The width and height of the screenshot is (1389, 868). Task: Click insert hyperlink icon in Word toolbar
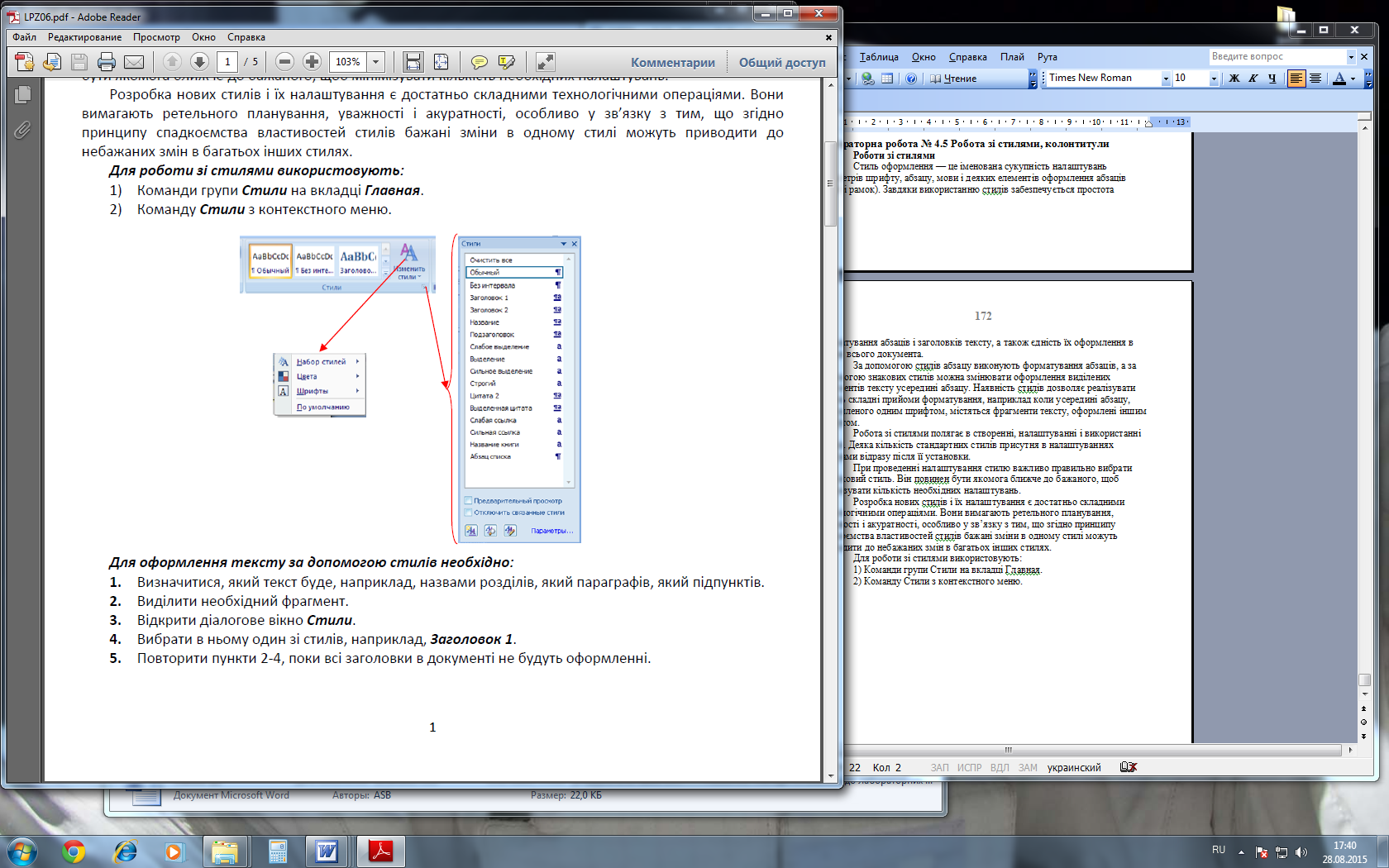pos(867,79)
